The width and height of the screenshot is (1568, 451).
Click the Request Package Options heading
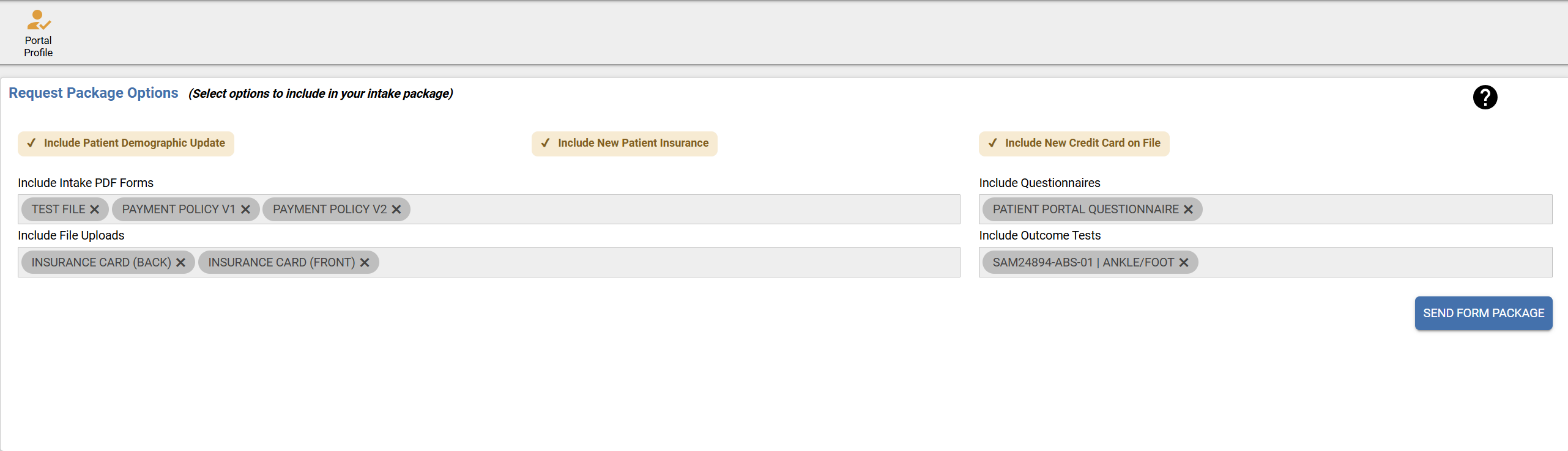point(94,93)
